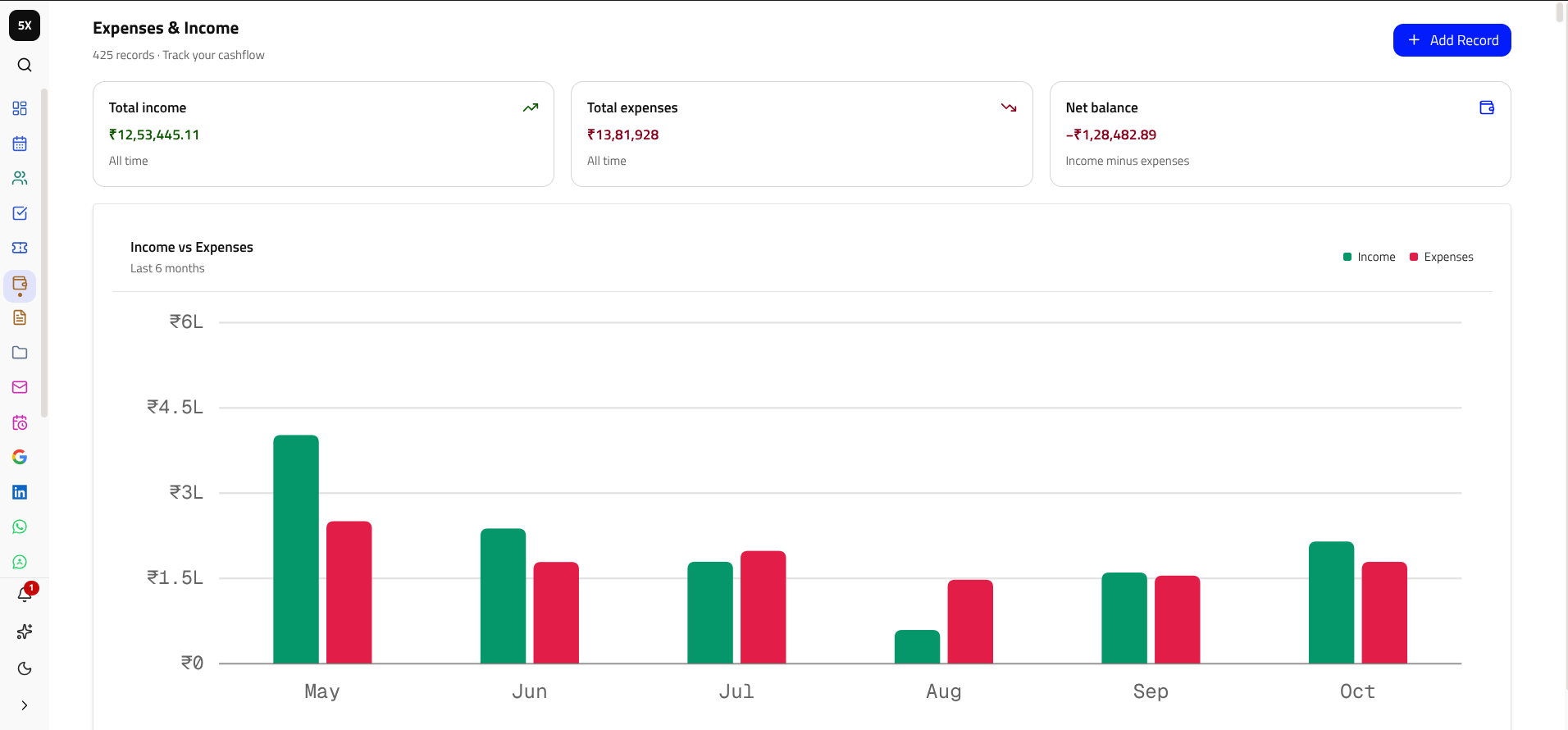Click the Total expenses trending-down icon
This screenshot has width=1568, height=730.
point(1009,107)
